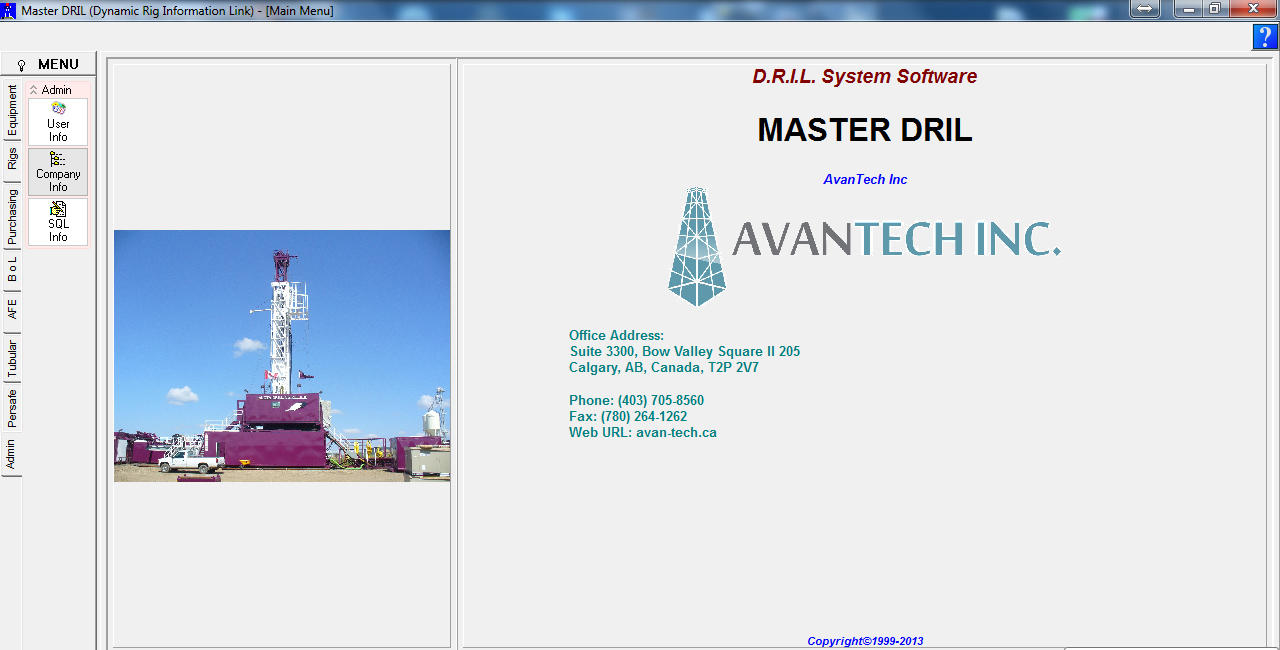
Task: Click the MENU header with lightbulb
Action: click(49, 64)
